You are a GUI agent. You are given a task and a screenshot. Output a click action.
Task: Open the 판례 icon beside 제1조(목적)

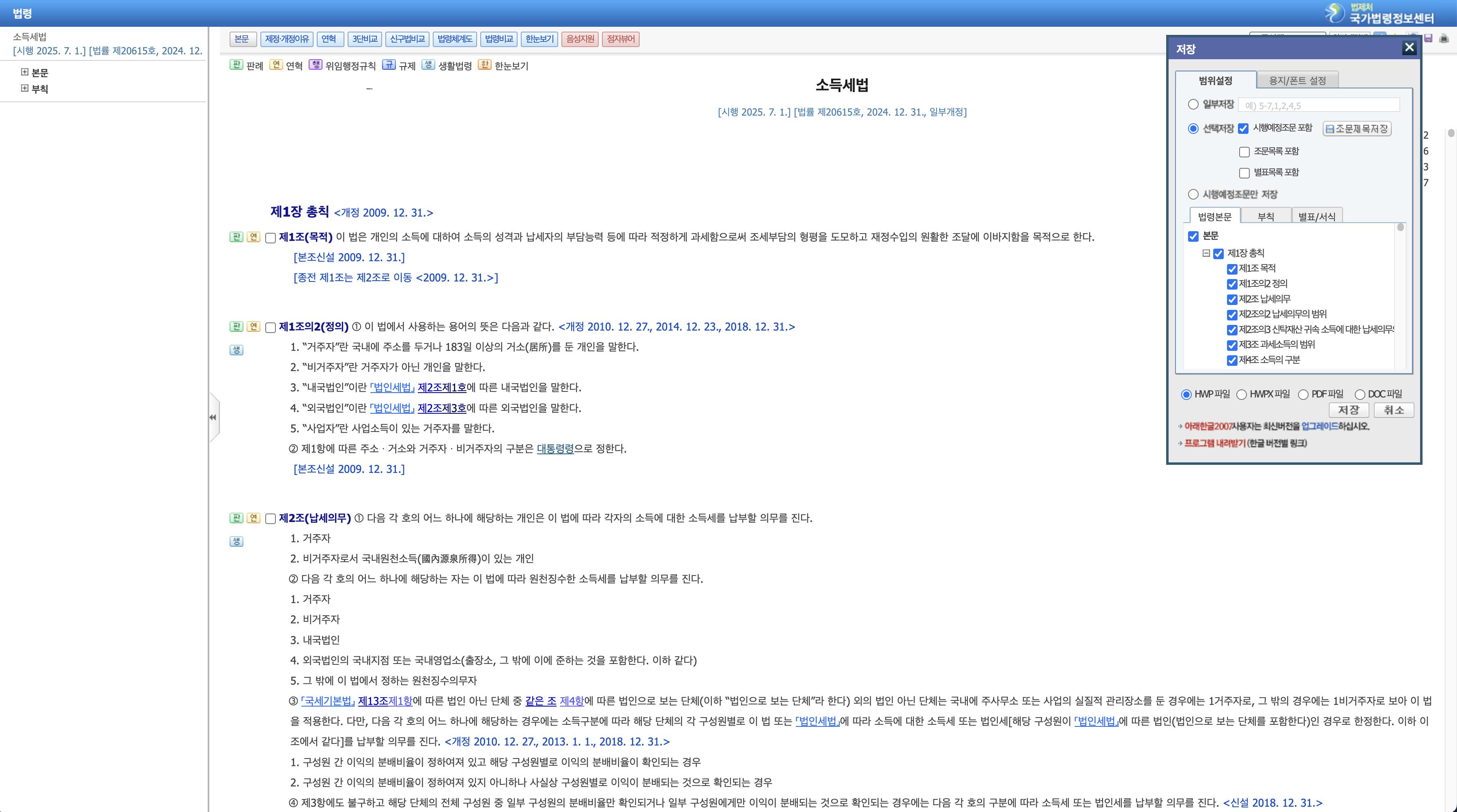point(236,237)
